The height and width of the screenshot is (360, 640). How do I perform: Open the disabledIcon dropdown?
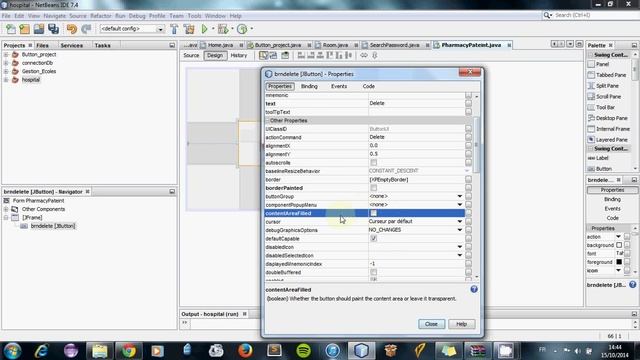(460, 247)
